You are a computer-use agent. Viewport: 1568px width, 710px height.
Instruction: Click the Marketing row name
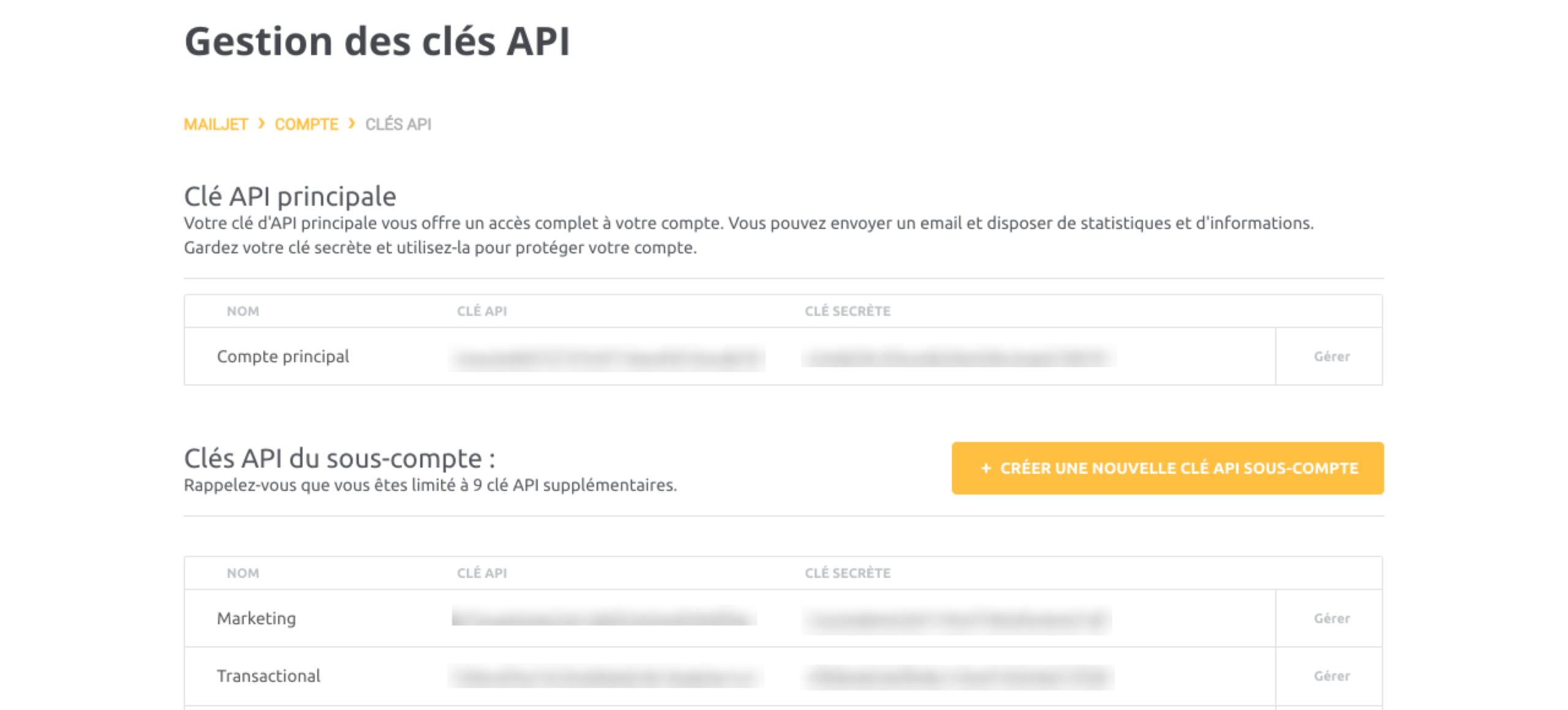[x=256, y=618]
